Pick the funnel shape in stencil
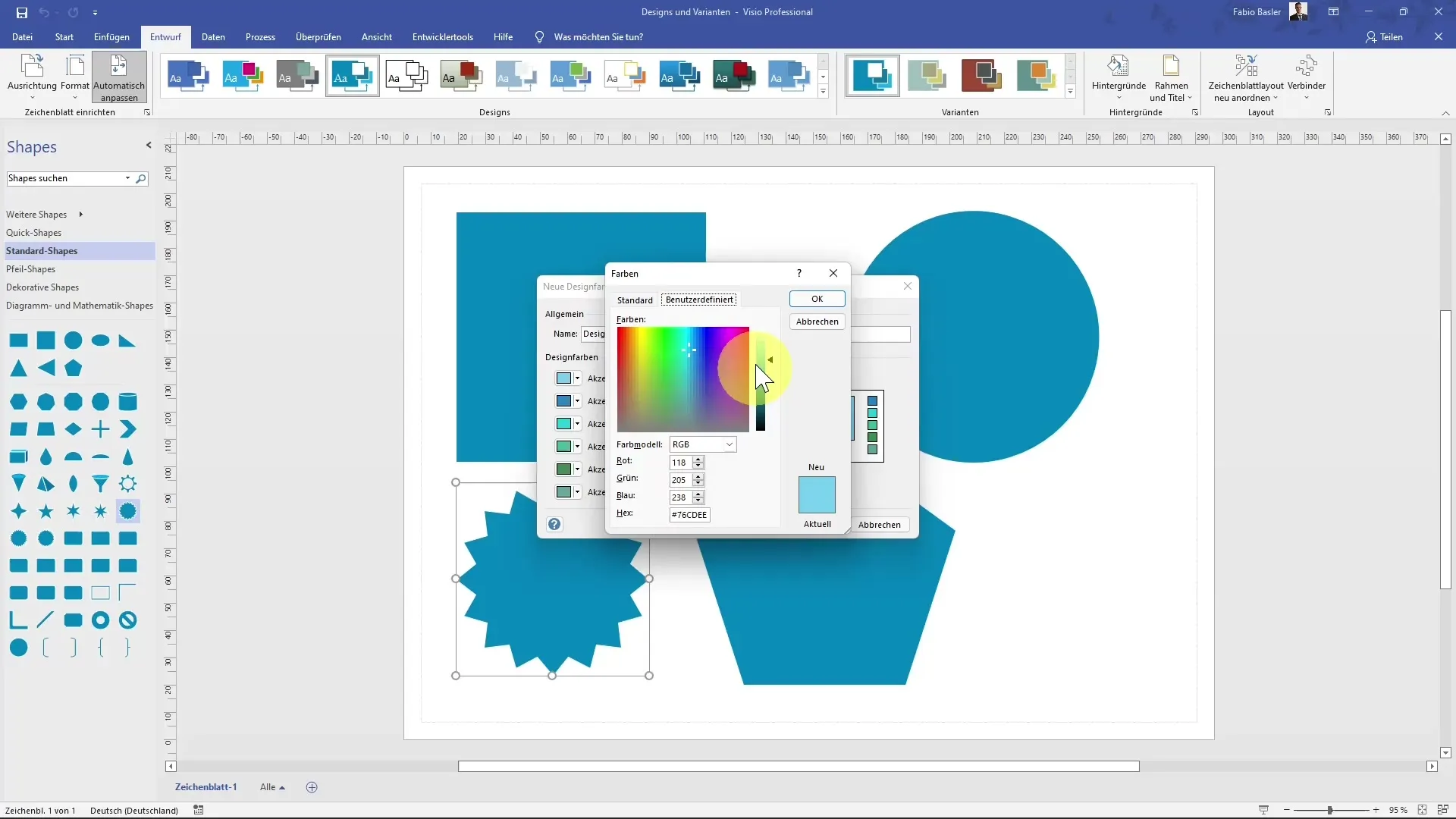Viewport: 1456px width, 819px height. (x=101, y=484)
